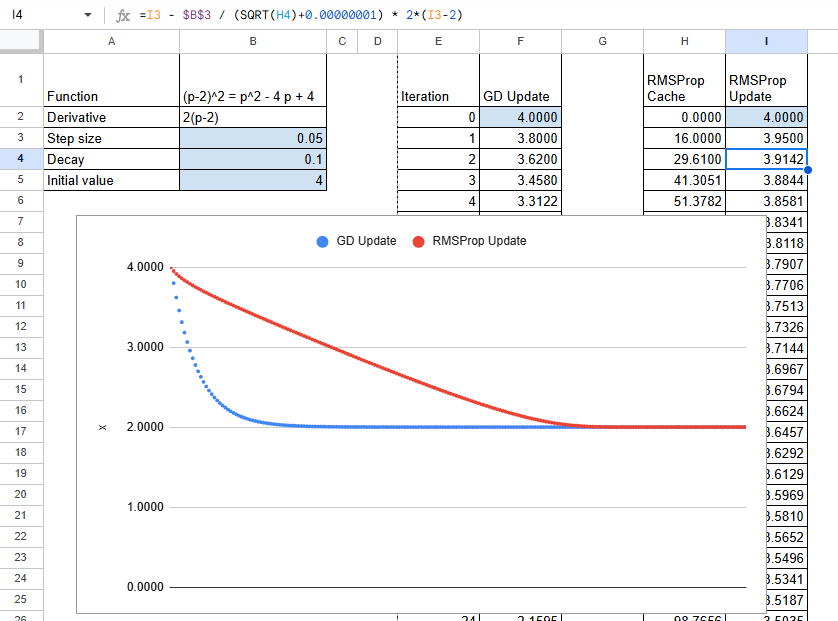The image size is (838, 621).
Task: Open the Name box dropdown arrow
Action: point(88,15)
